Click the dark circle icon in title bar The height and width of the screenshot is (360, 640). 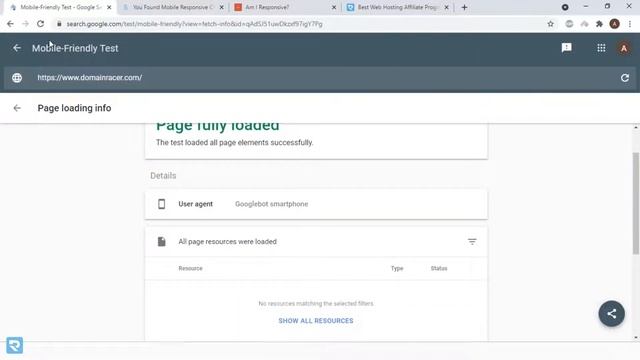point(565,7)
